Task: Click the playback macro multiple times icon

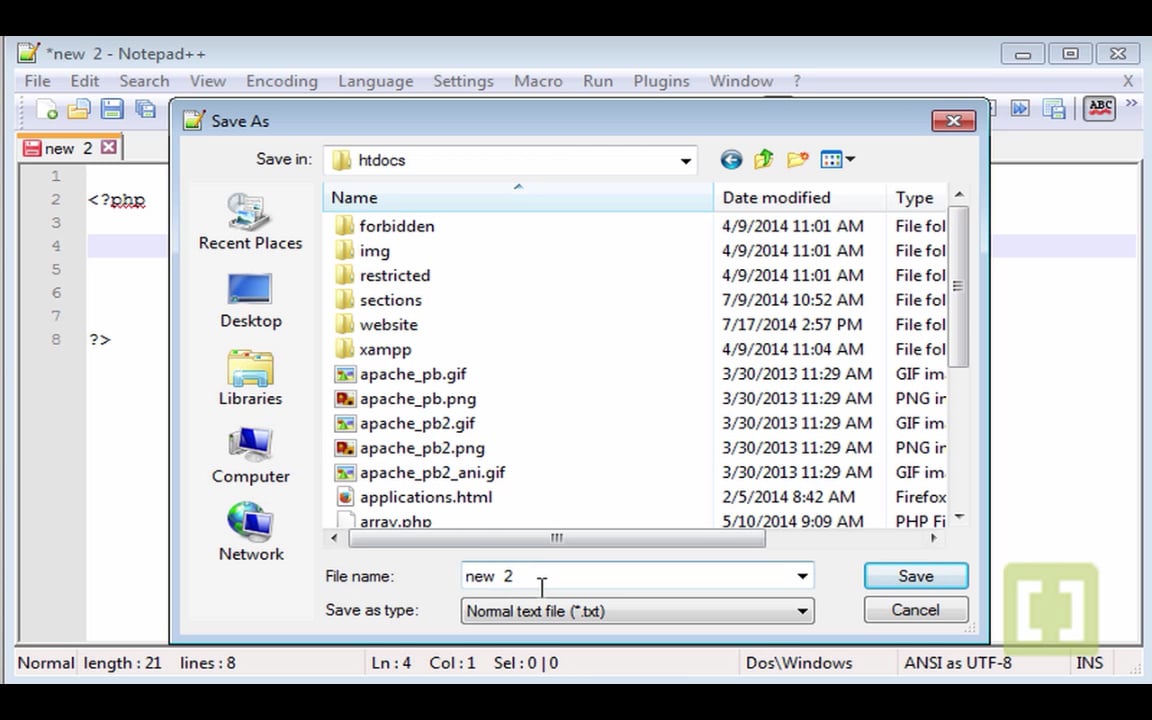Action: [1020, 109]
